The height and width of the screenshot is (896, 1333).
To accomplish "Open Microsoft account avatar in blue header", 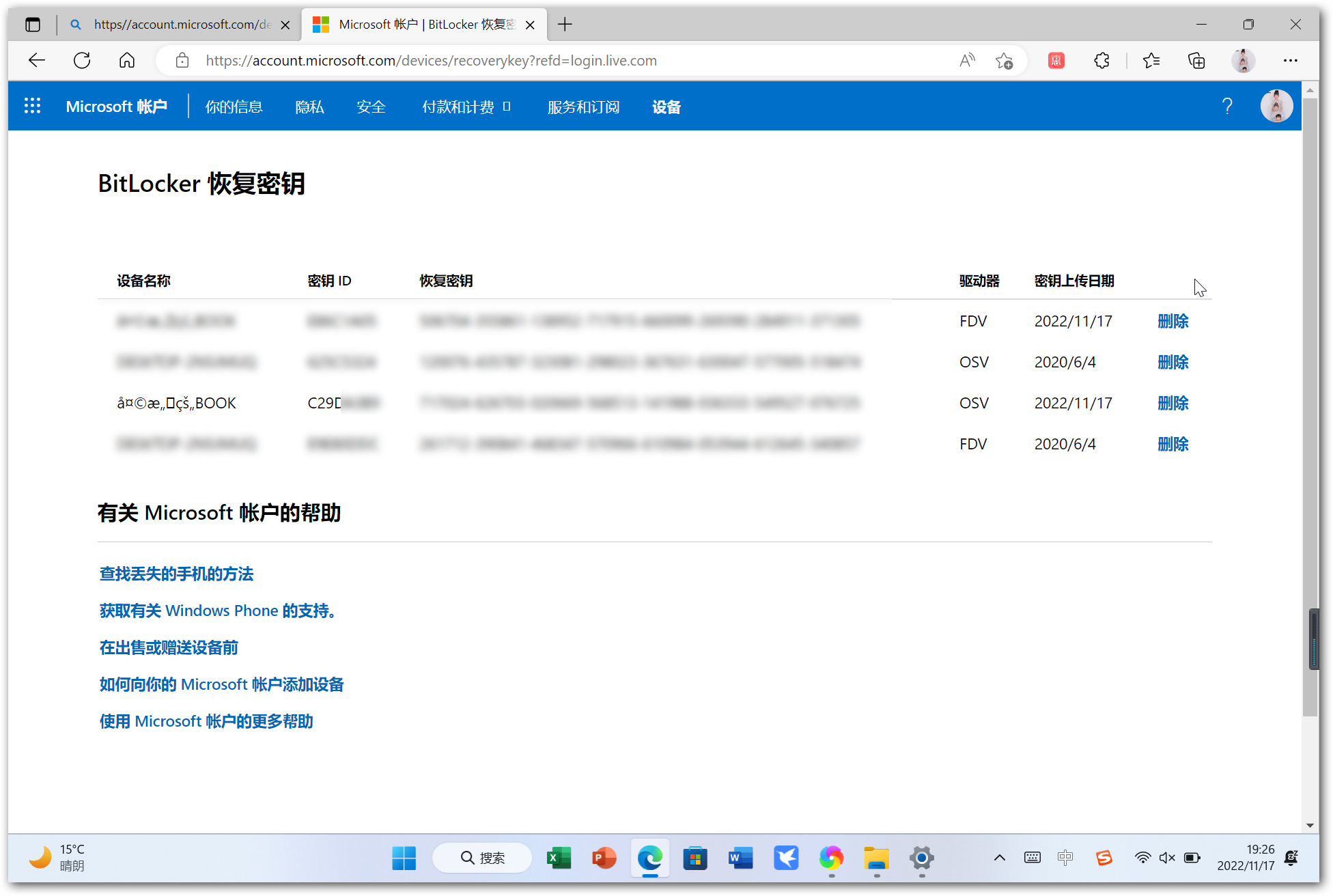I will click(x=1276, y=106).
